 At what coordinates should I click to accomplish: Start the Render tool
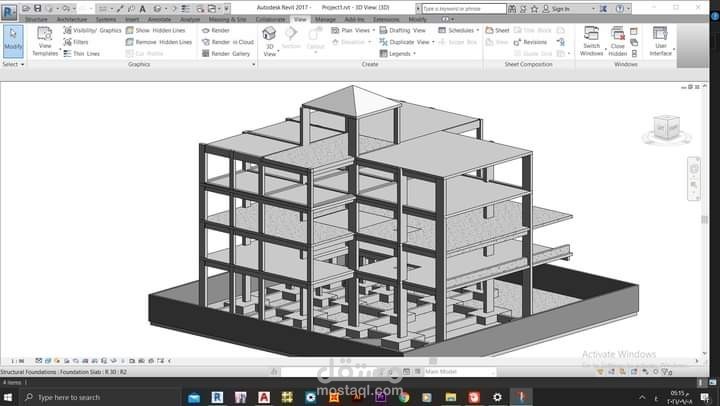pyautogui.click(x=216, y=30)
